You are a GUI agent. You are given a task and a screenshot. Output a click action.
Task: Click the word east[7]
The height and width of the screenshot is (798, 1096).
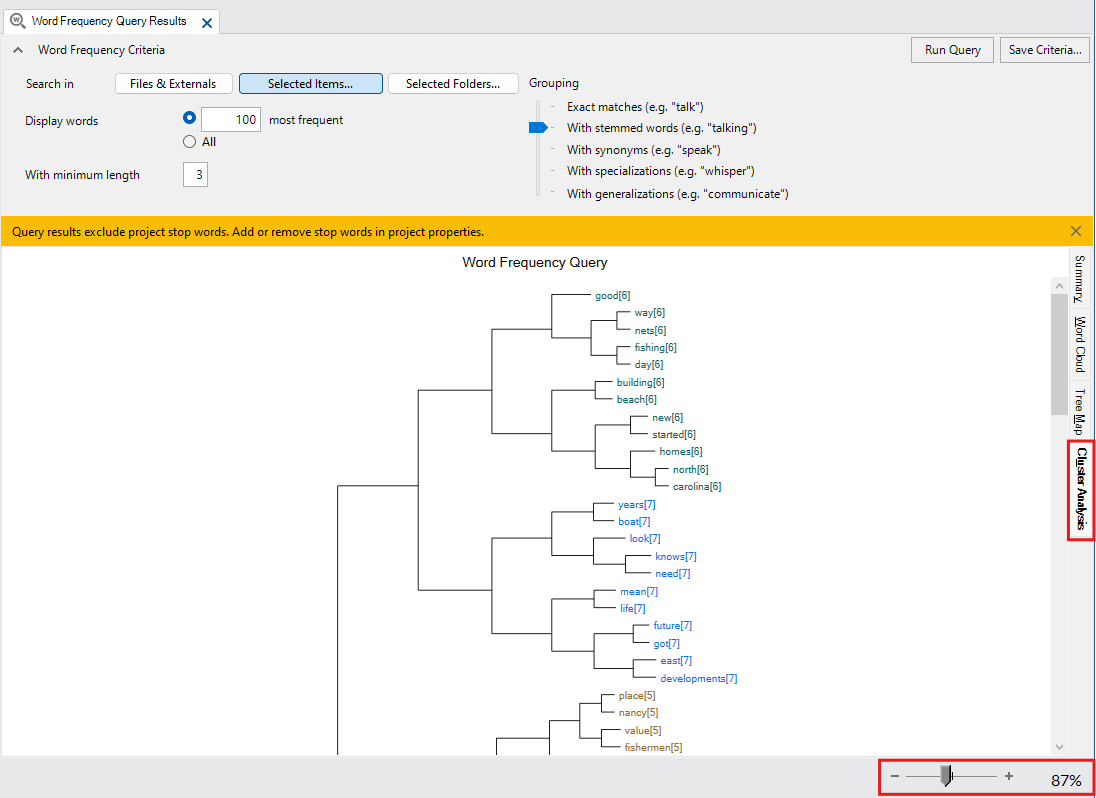click(676, 660)
